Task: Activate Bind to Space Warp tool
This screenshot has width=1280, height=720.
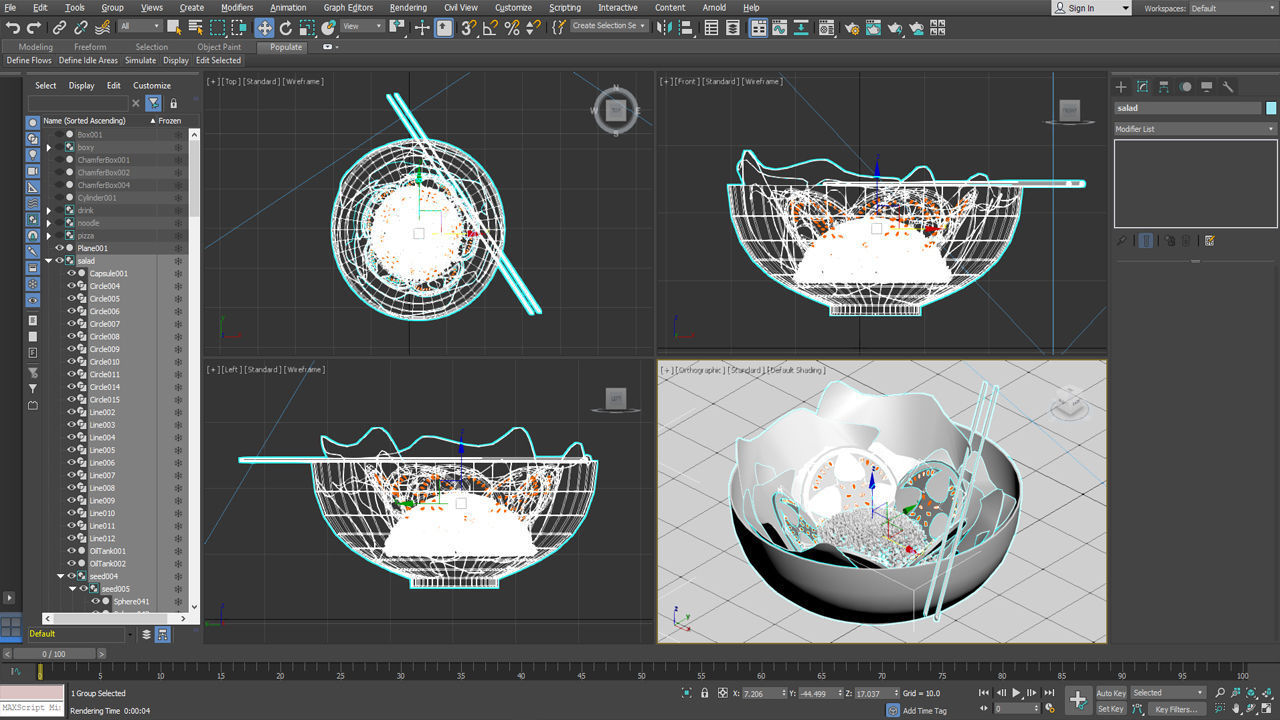Action: click(x=103, y=28)
